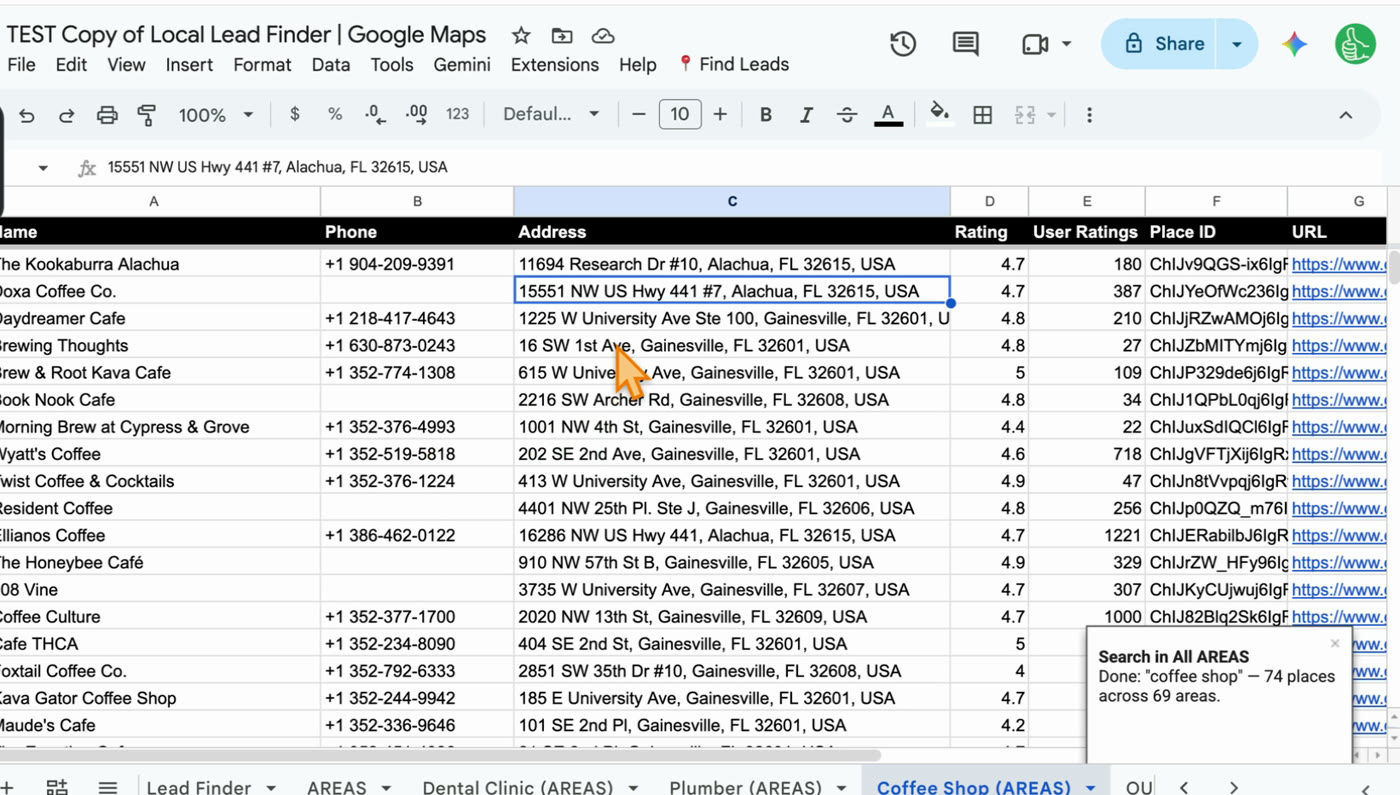
Task: Expand the Share options arrow
Action: tap(1237, 44)
